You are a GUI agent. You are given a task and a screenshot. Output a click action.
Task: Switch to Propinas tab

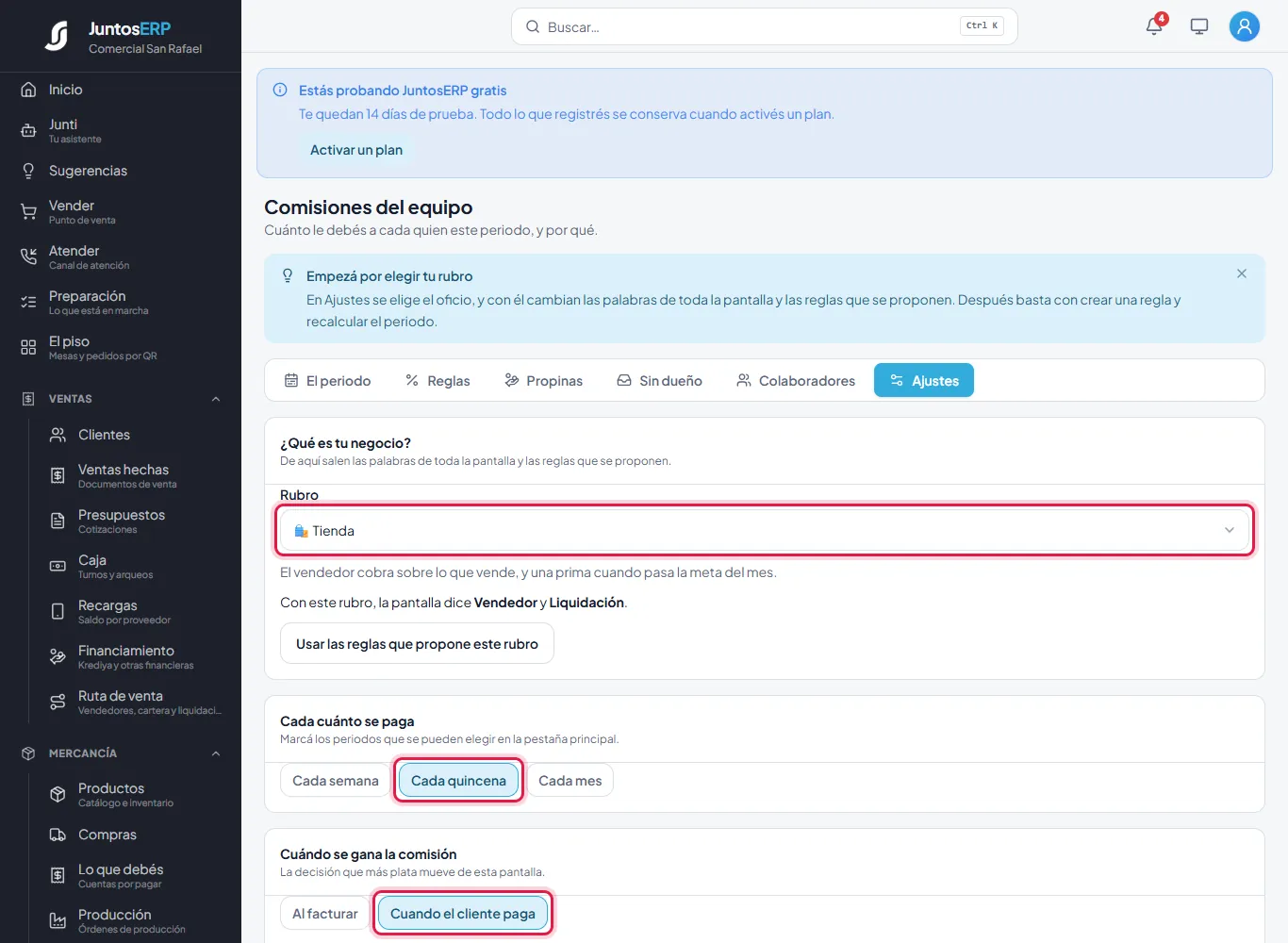coord(543,381)
